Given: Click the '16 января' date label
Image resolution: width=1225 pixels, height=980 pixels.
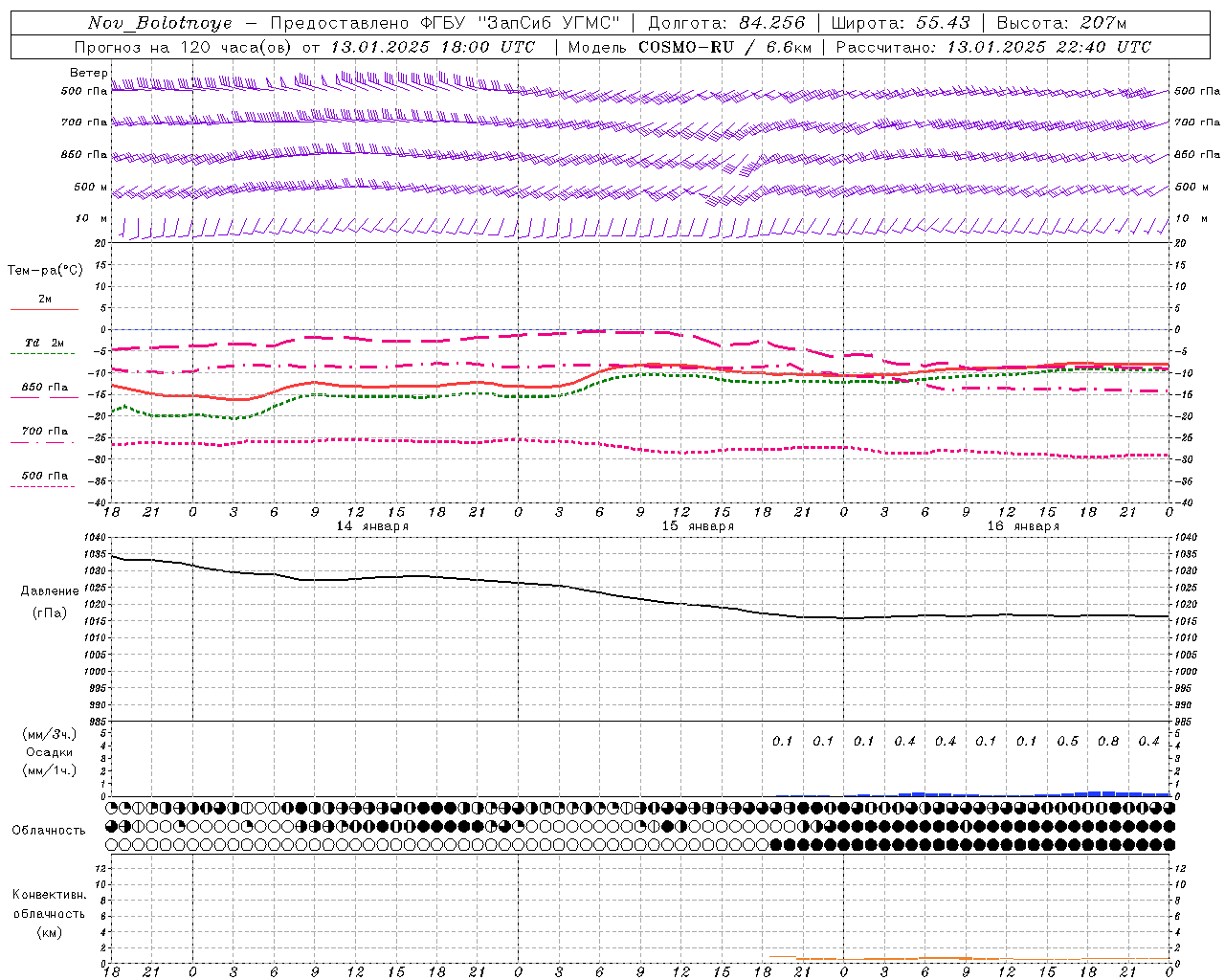Looking at the screenshot, I should coord(1023,526).
